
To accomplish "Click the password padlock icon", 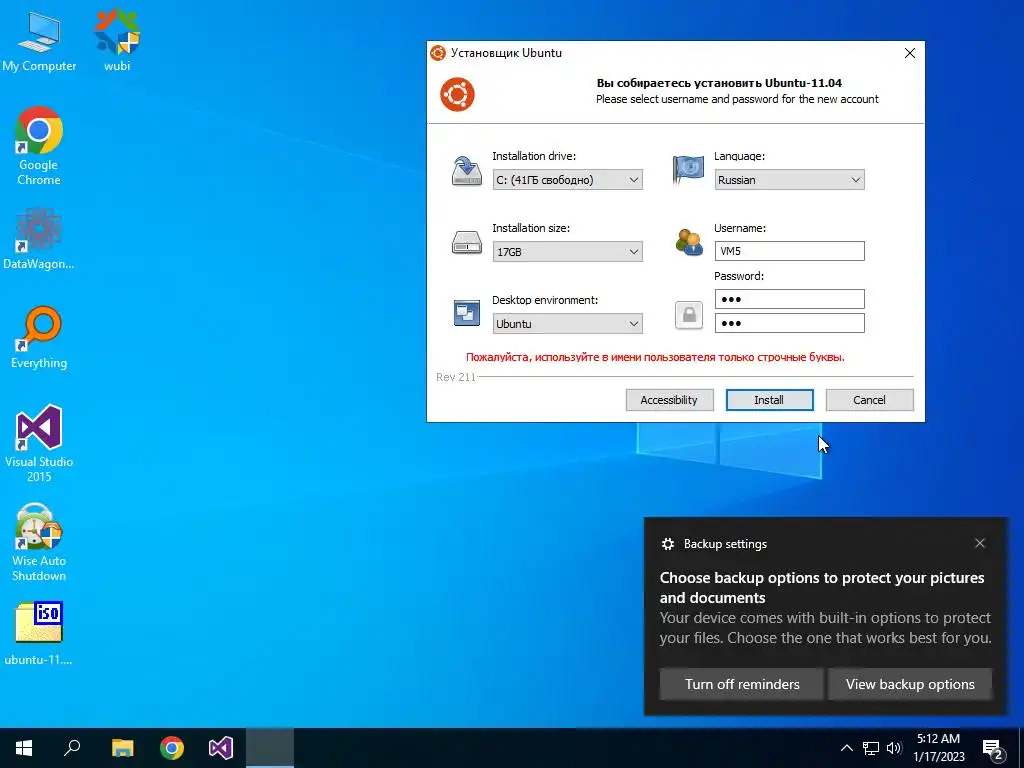I will pyautogui.click(x=688, y=315).
